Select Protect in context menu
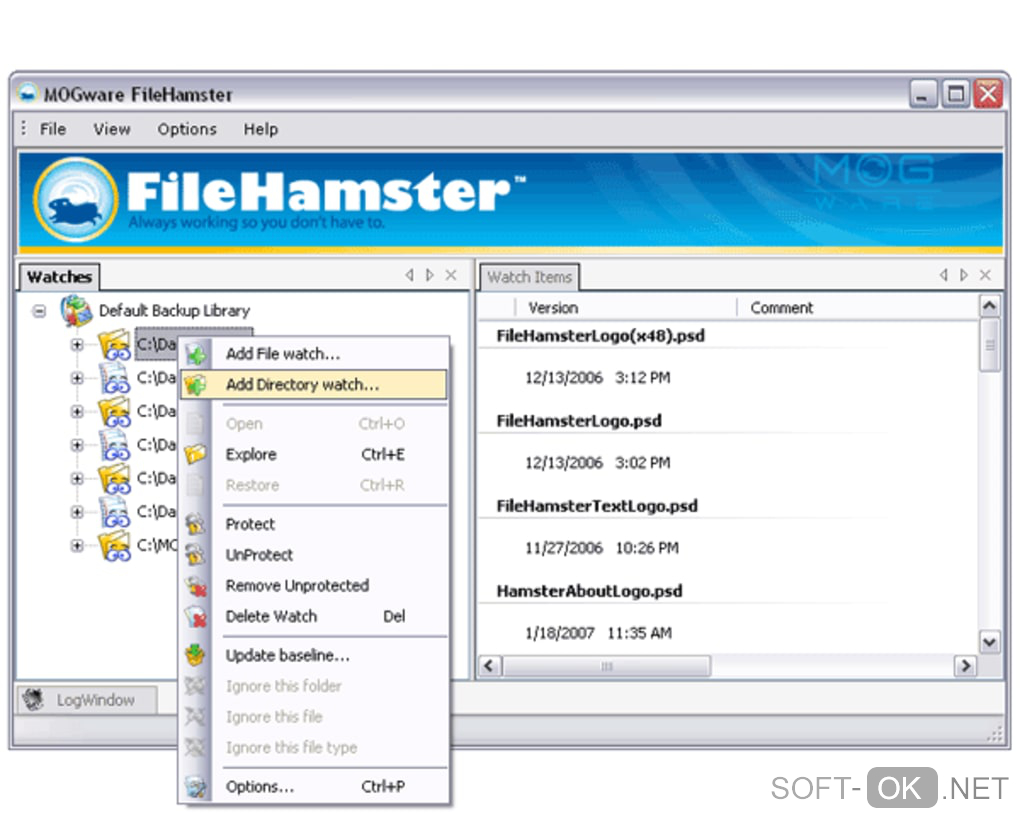 click(x=314, y=524)
